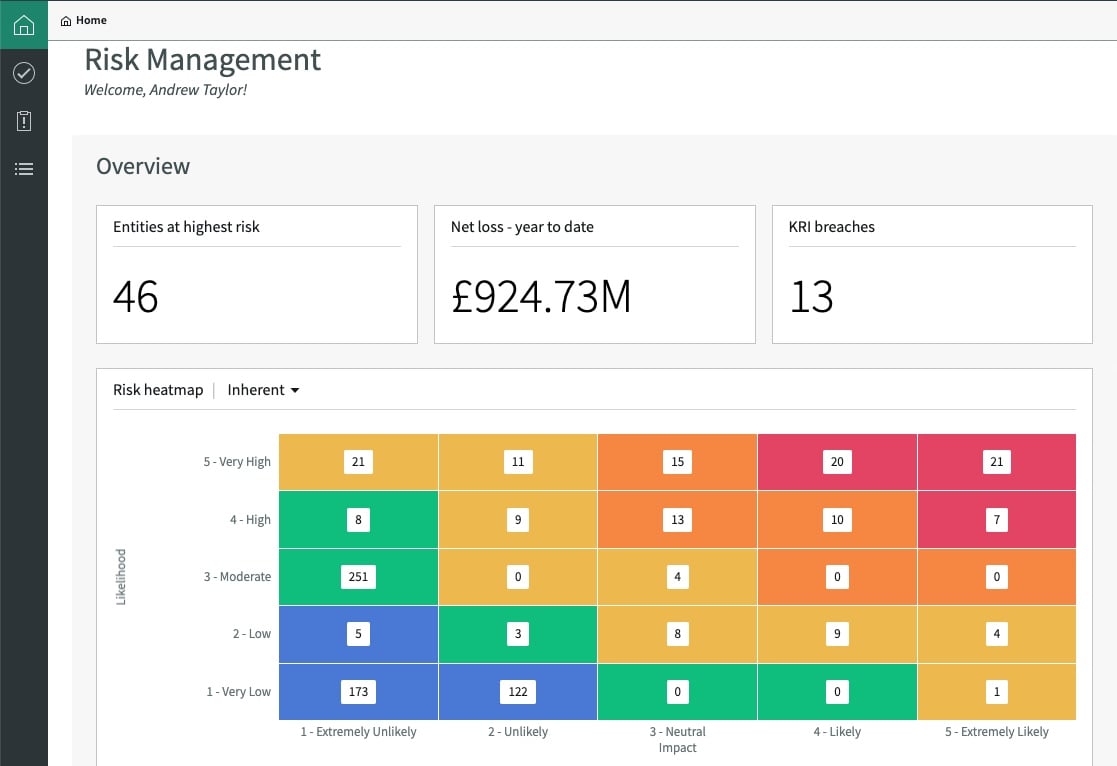Click the Net loss year to date card

[x=594, y=274]
